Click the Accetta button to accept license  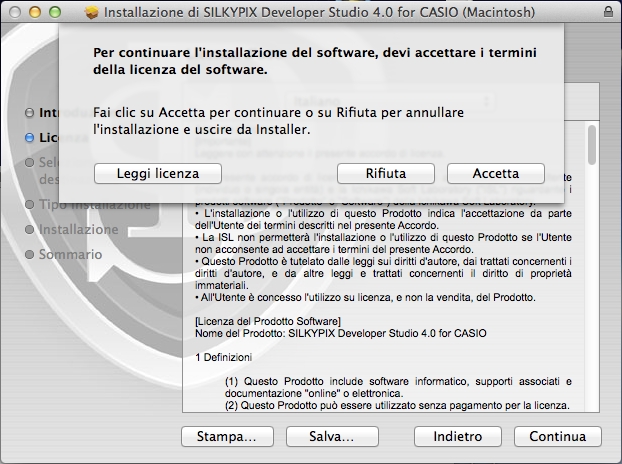pos(495,173)
